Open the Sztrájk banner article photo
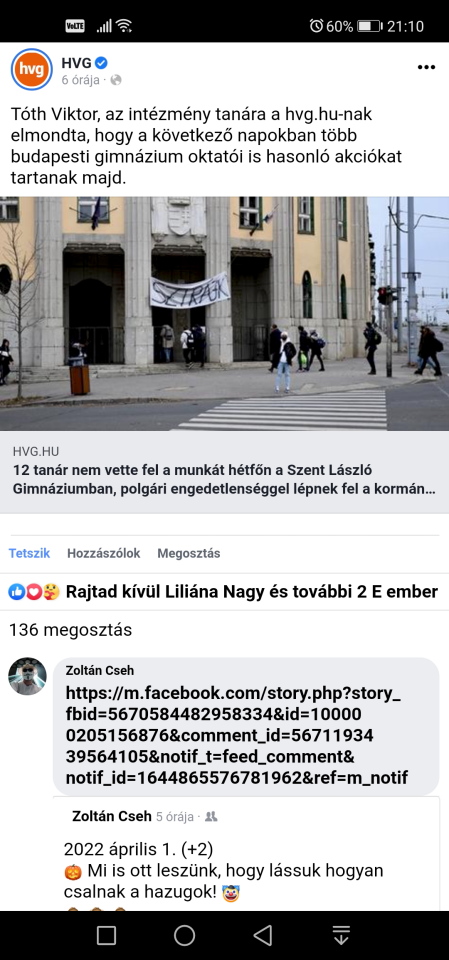The width and height of the screenshot is (449, 960). pos(224,313)
